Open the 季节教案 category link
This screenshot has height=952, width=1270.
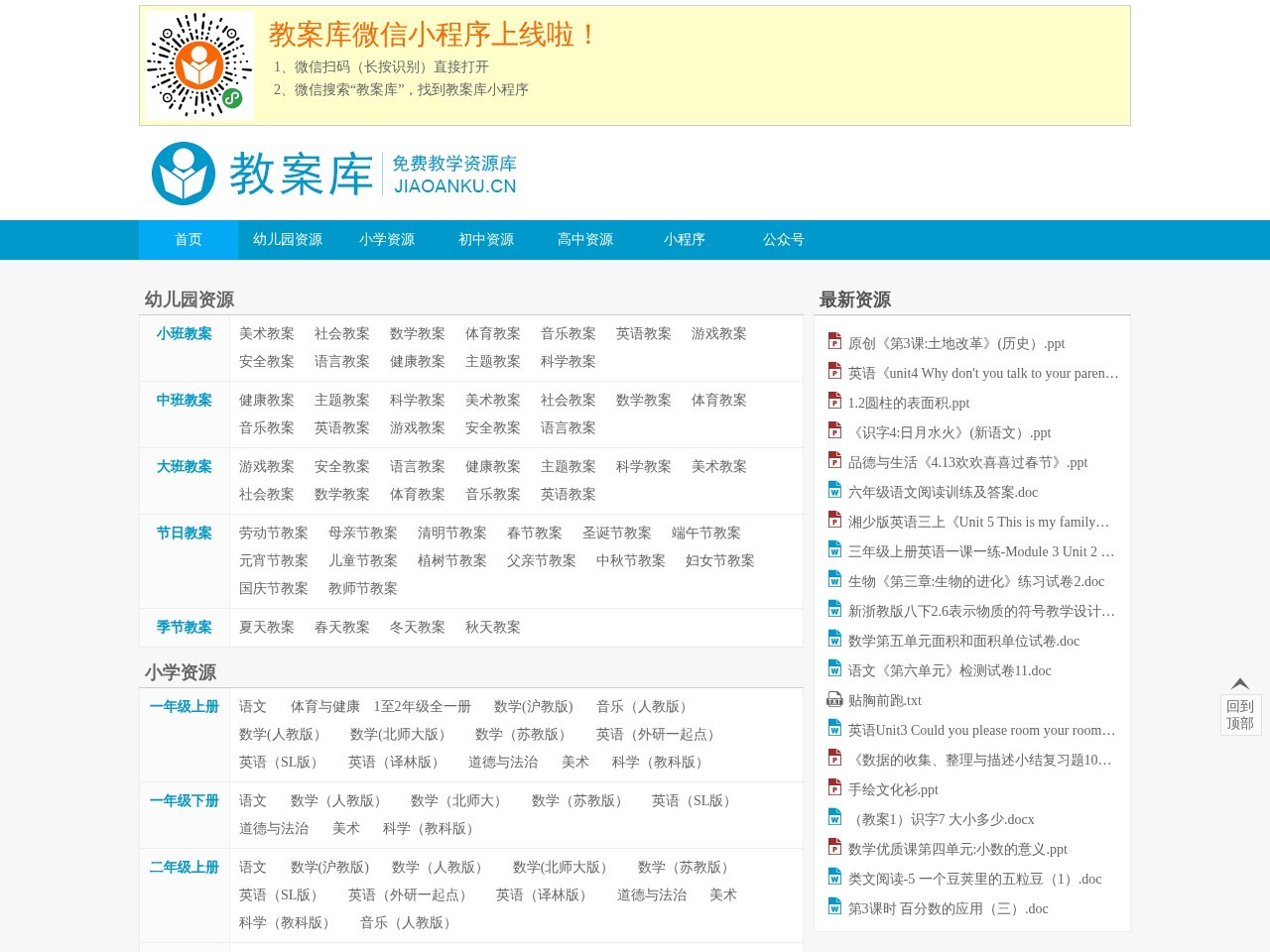(185, 628)
